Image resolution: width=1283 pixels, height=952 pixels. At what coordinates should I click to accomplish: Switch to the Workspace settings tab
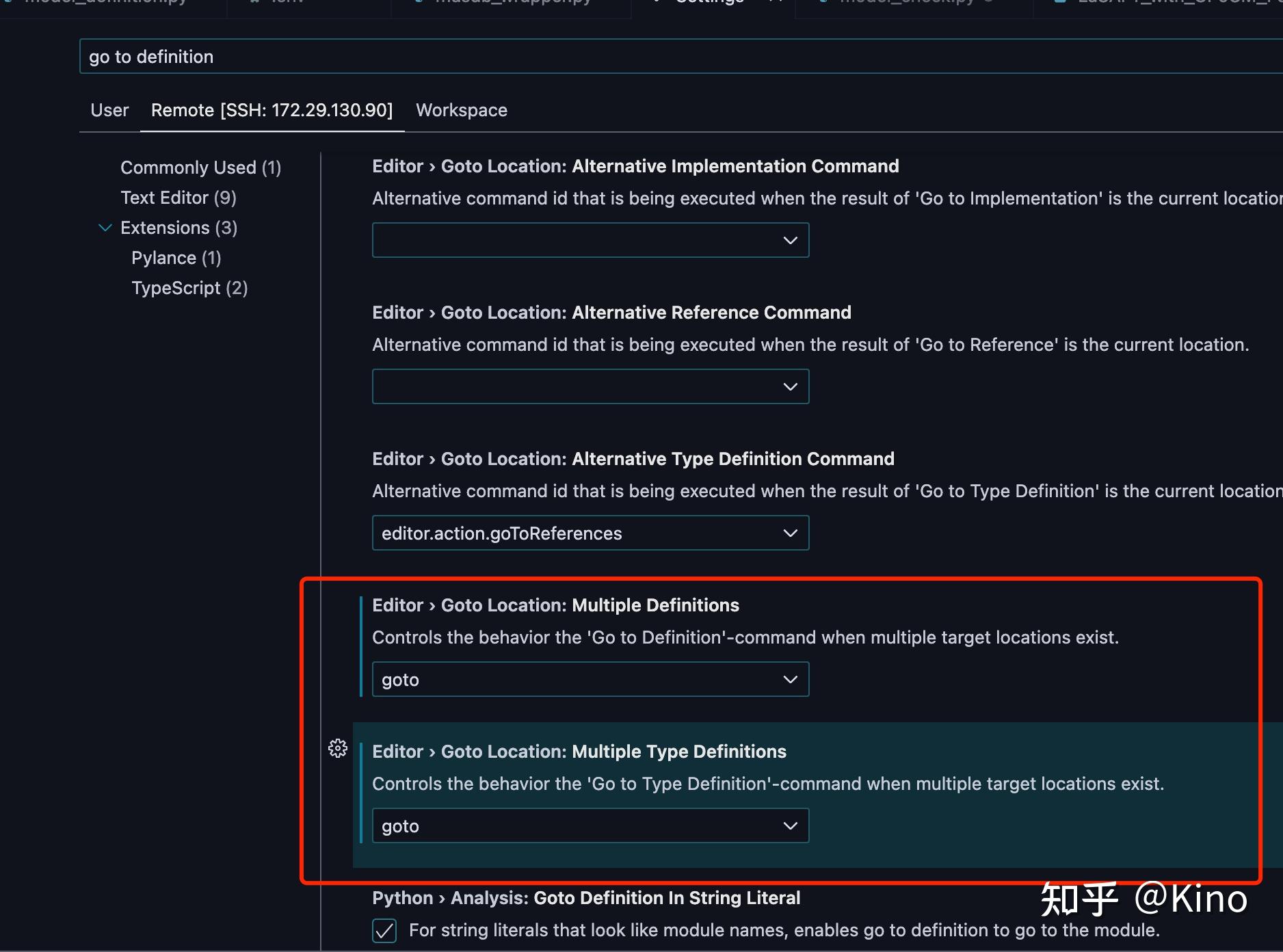[x=462, y=110]
